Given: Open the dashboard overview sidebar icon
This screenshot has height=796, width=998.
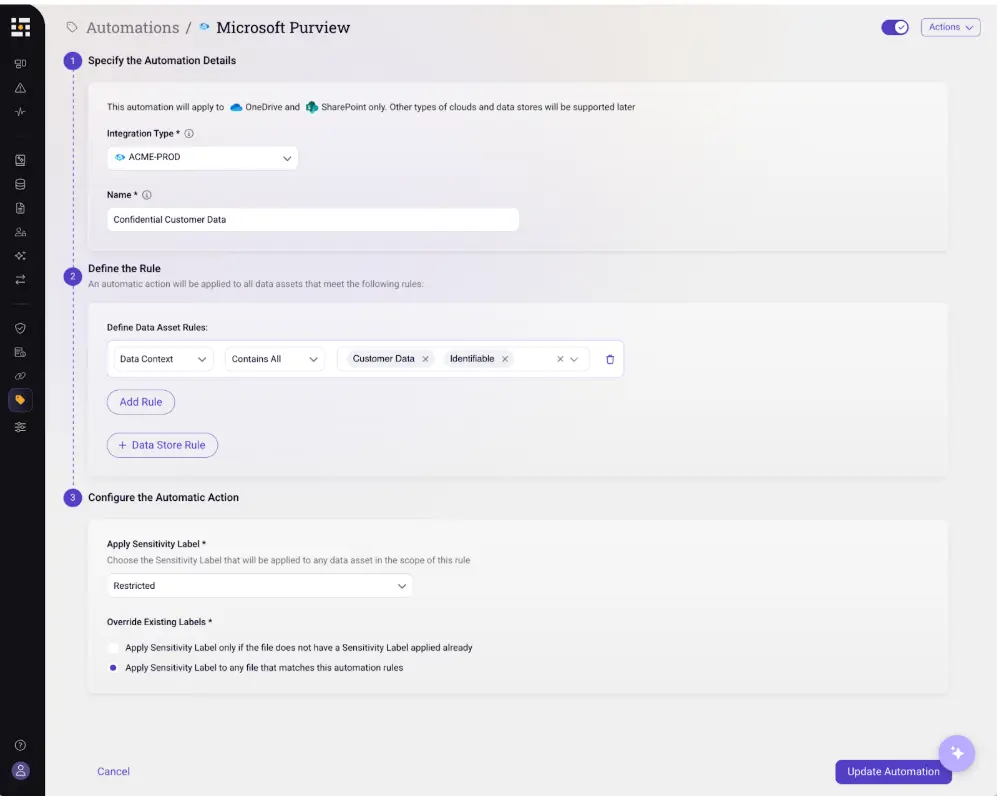Looking at the screenshot, I should click(20, 64).
